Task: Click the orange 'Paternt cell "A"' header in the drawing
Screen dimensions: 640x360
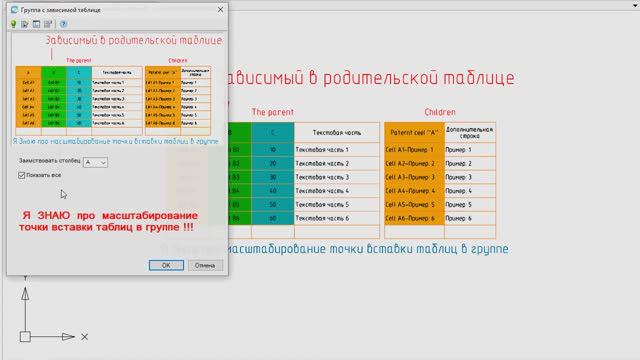Action: click(414, 133)
